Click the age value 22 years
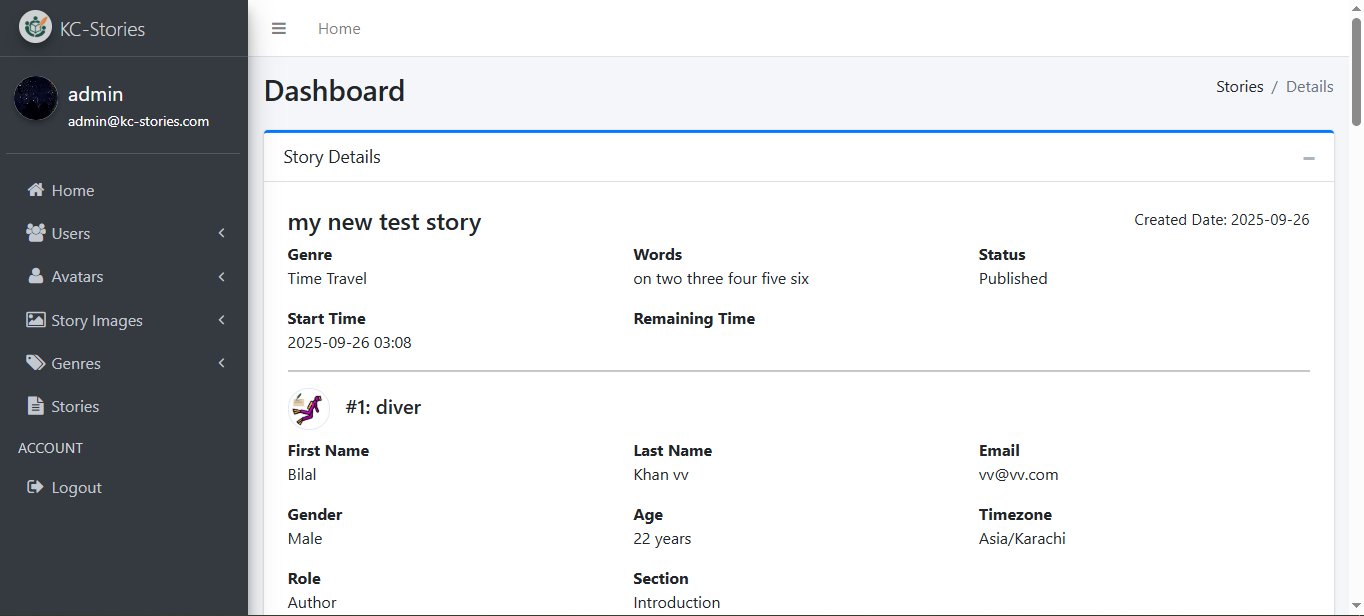 pyautogui.click(x=662, y=539)
